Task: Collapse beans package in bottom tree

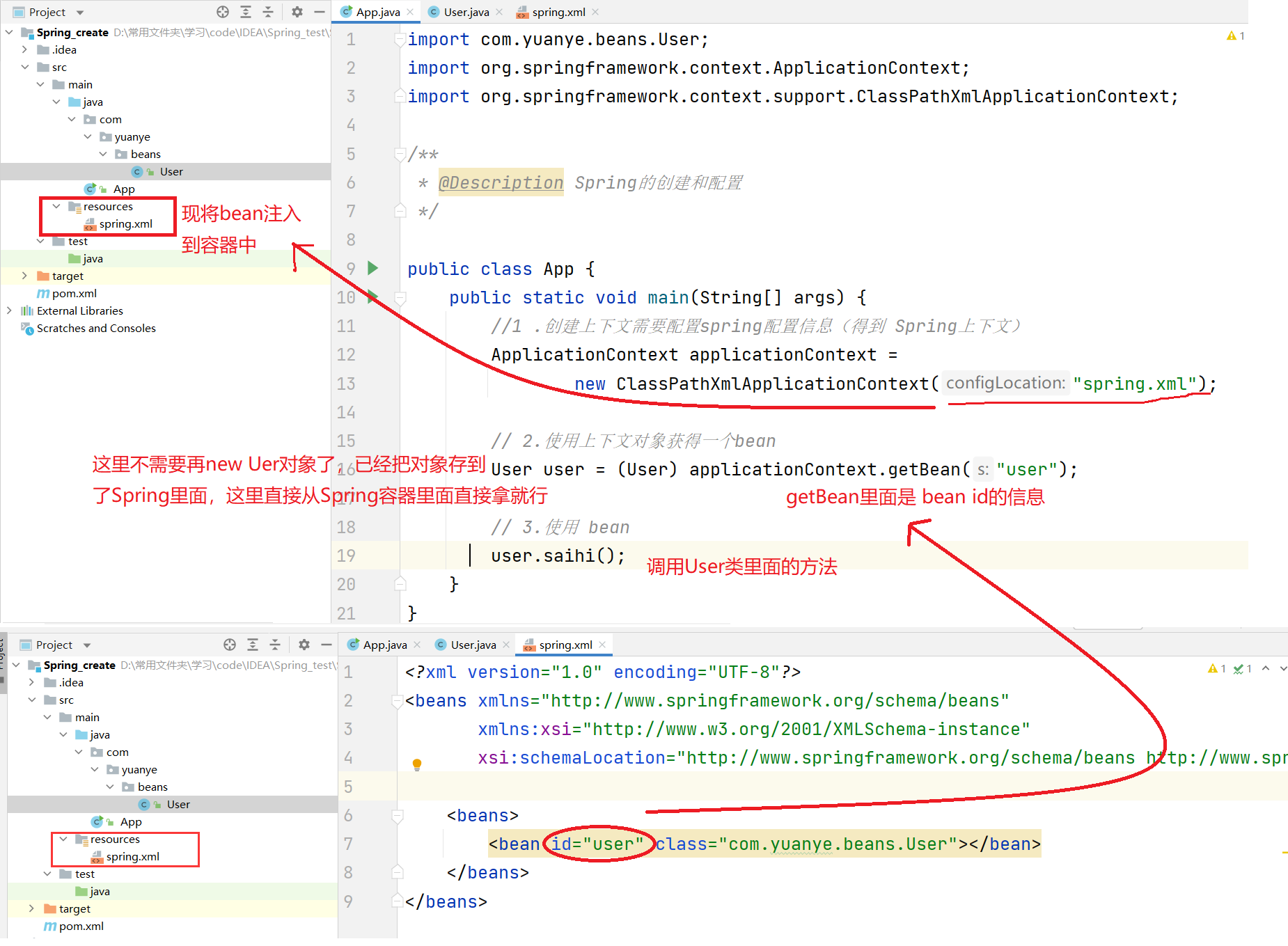Action: (110, 787)
